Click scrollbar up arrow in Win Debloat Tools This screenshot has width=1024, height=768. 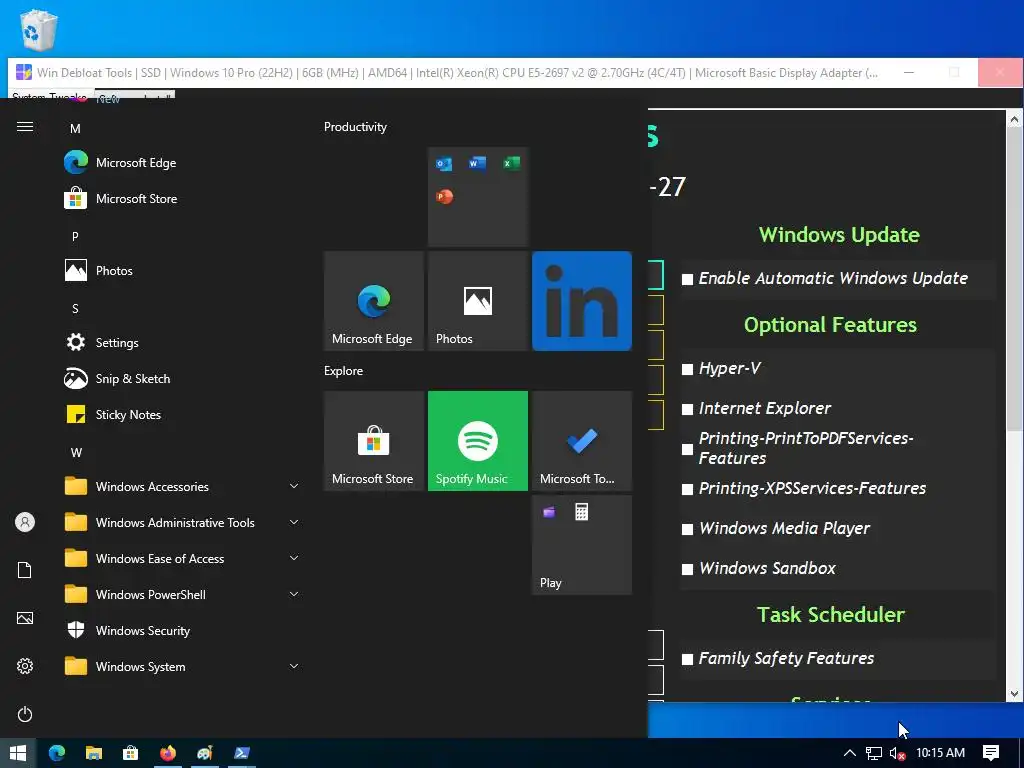click(x=1014, y=120)
